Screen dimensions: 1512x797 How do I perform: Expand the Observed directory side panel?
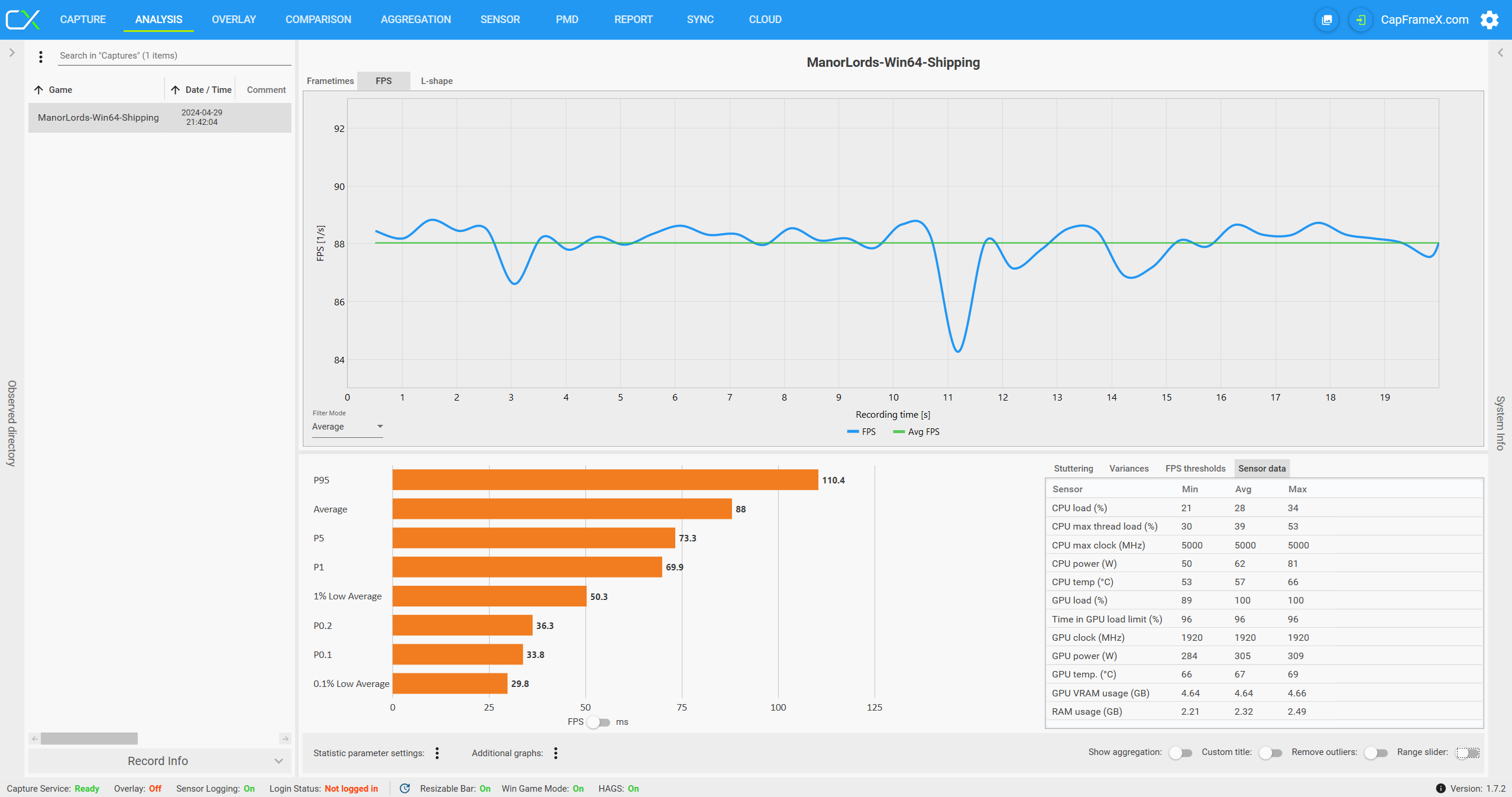click(12, 53)
